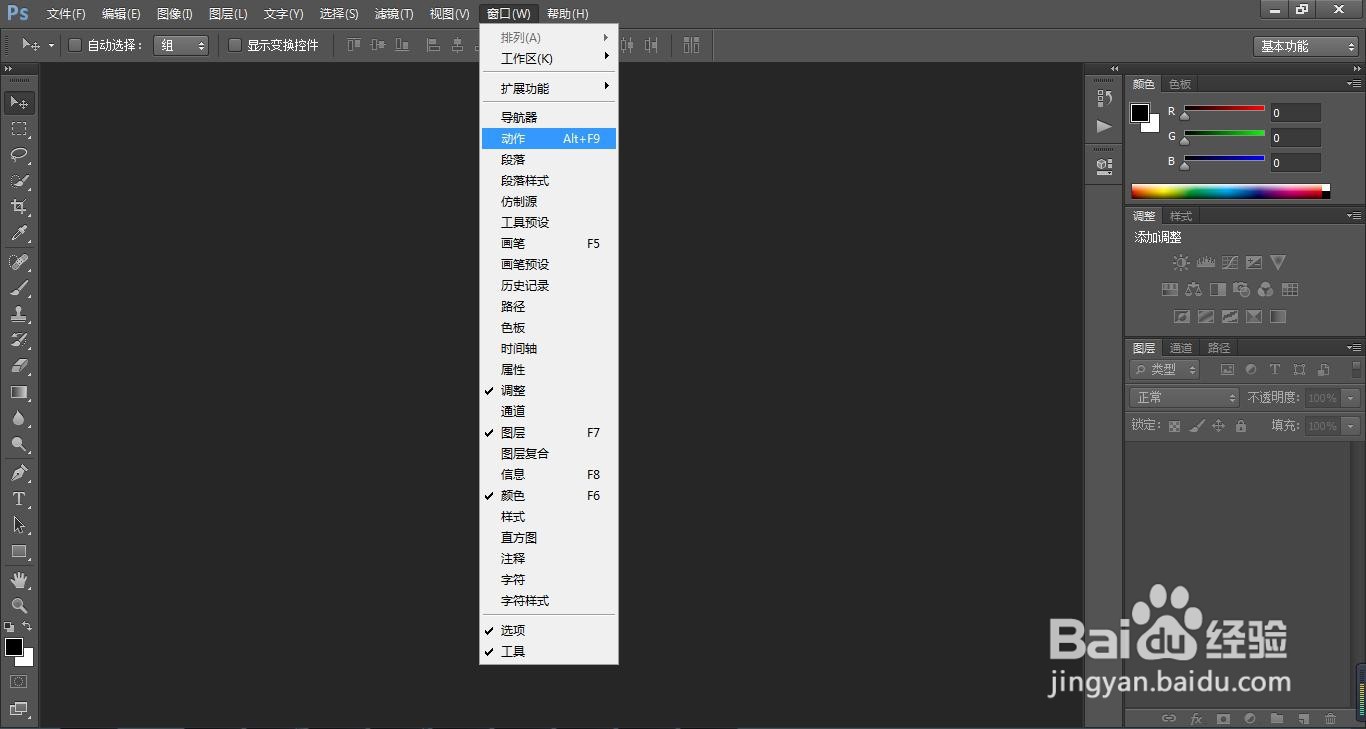Select the Lasso tool
This screenshot has width=1366, height=729.
[x=18, y=155]
